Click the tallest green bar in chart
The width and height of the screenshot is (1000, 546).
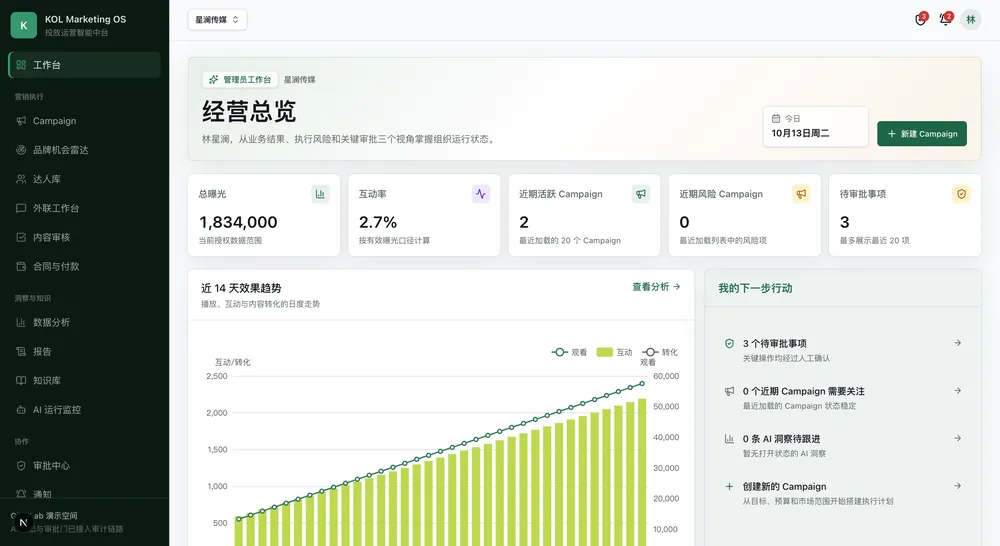pyautogui.click(x=642, y=472)
